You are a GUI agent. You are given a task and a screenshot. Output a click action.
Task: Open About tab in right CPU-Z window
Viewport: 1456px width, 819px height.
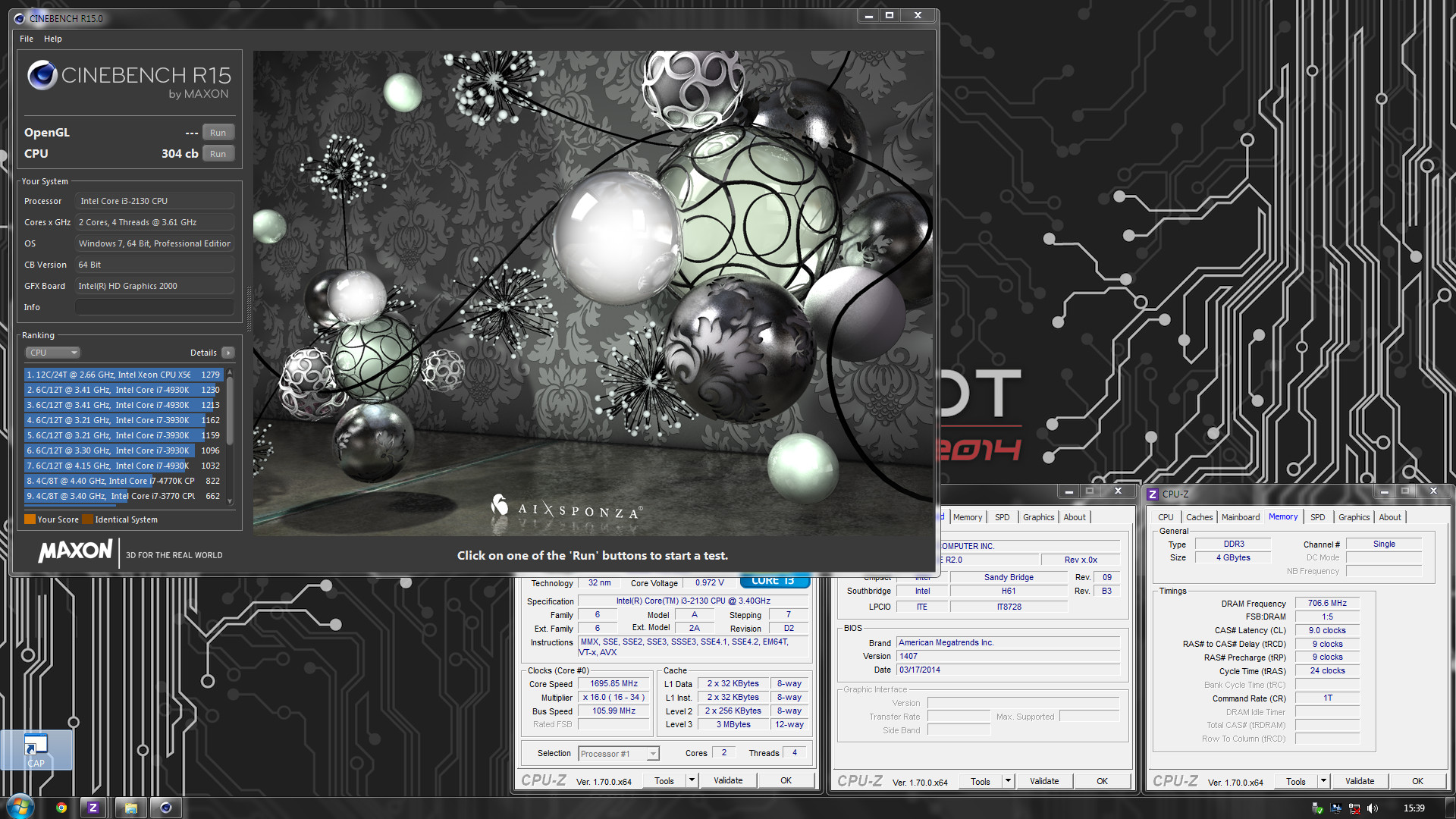(1390, 517)
